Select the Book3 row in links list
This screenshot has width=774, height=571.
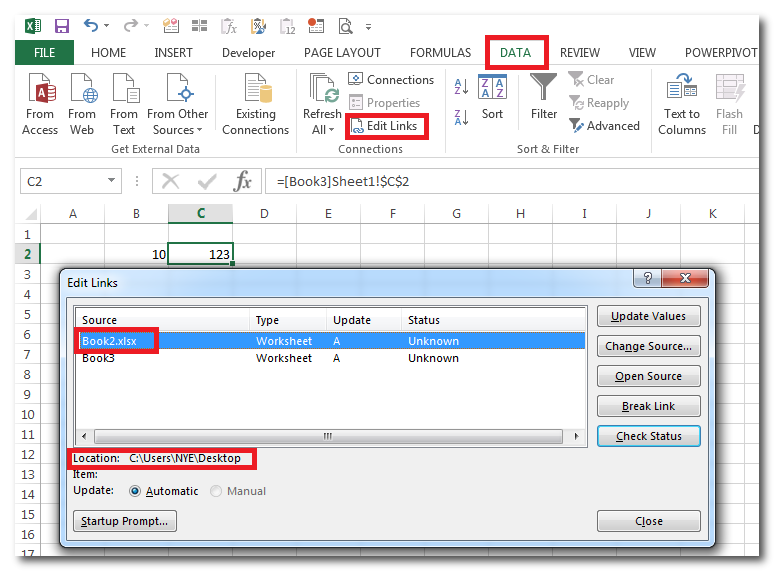click(99, 358)
